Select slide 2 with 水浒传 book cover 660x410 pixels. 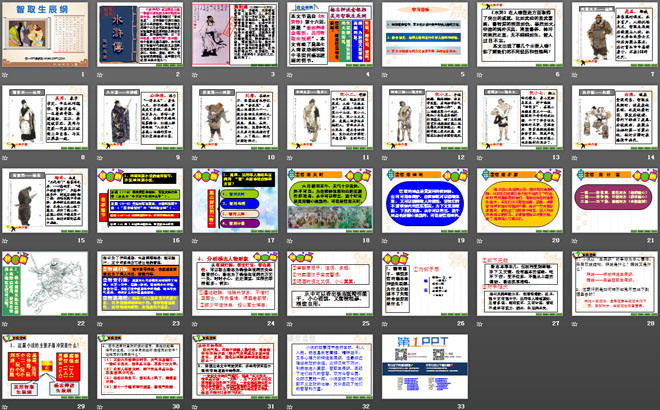140,34
